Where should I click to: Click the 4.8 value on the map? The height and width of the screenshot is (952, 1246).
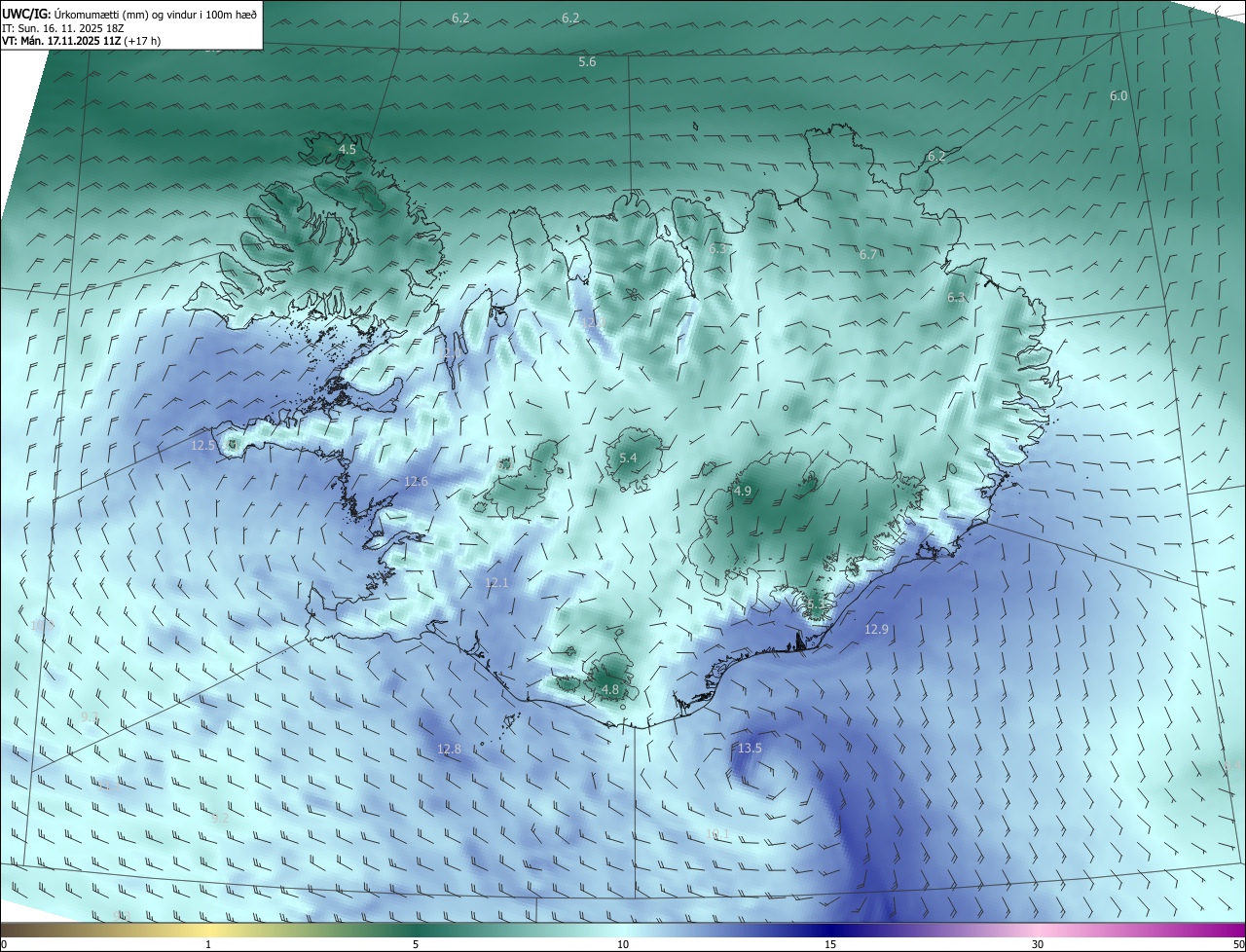610,689
